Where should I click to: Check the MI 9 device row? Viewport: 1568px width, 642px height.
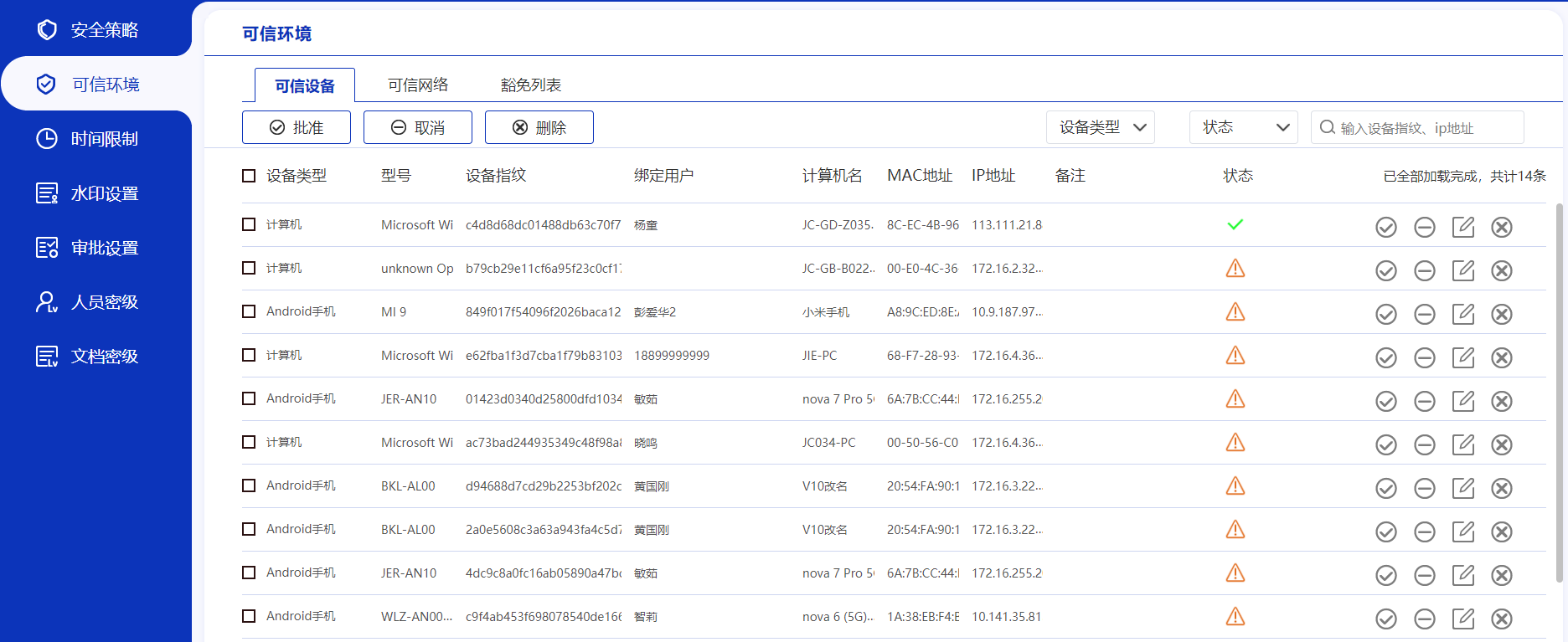pos(249,311)
